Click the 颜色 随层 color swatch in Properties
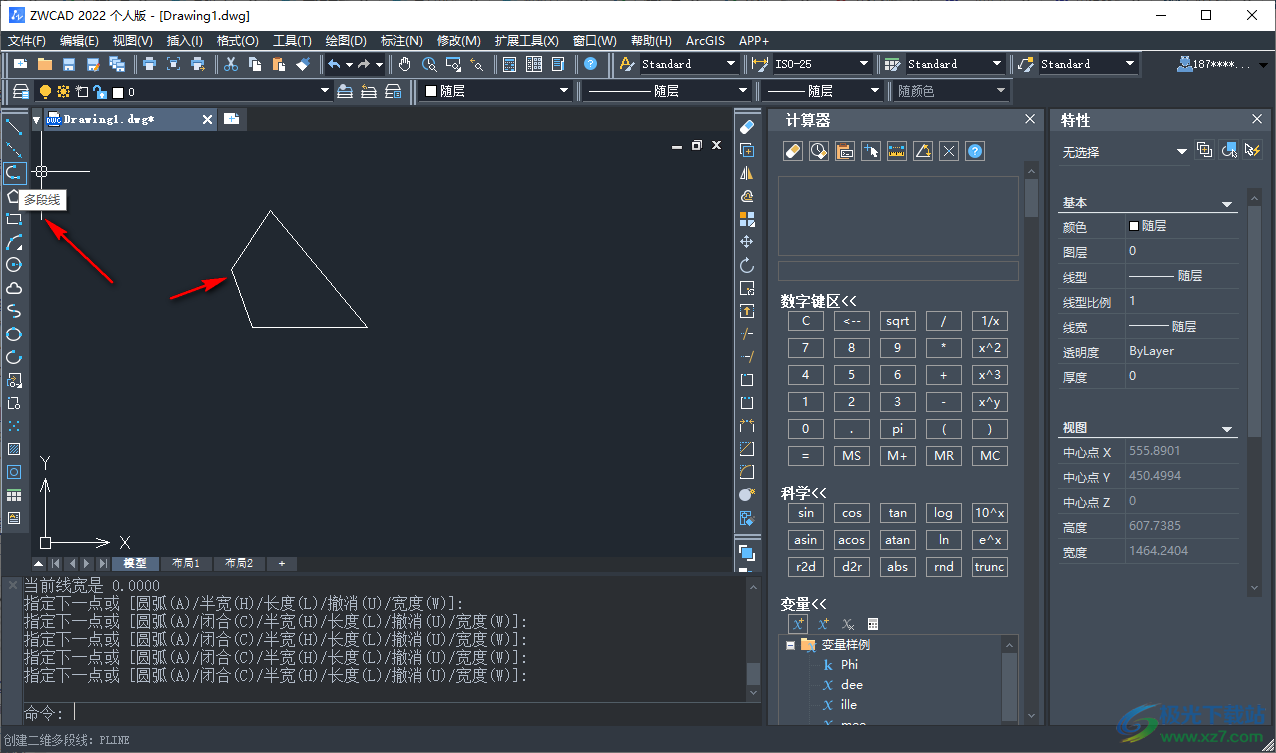 [1134, 226]
